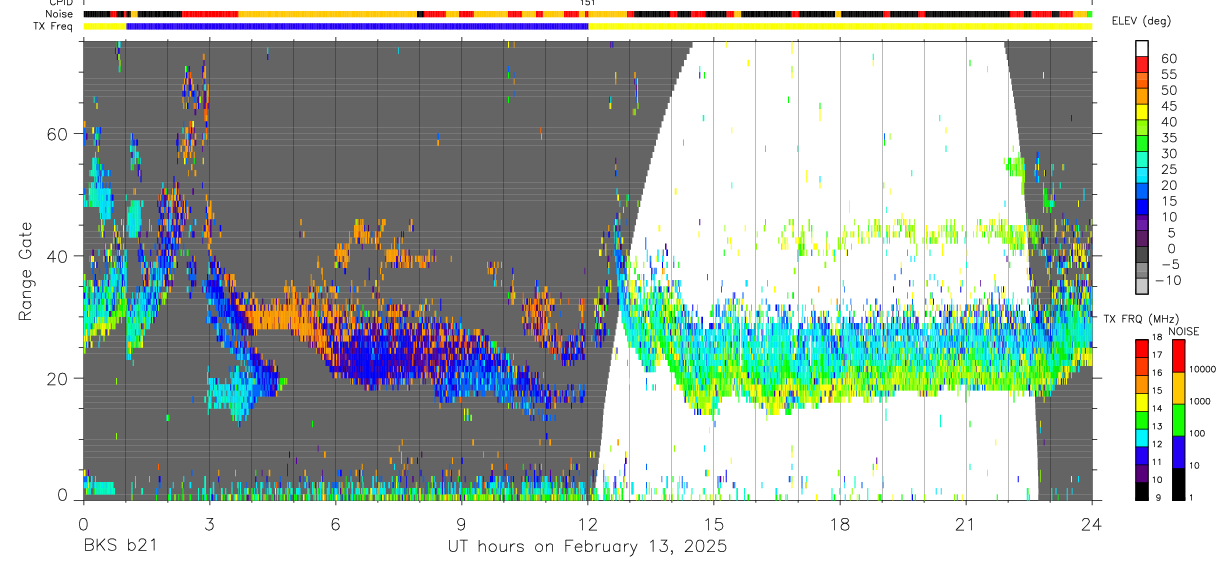Viewport: 1228px width, 567px height.
Task: Click the '60' label on the ELEV colorbar
Action: click(1168, 58)
